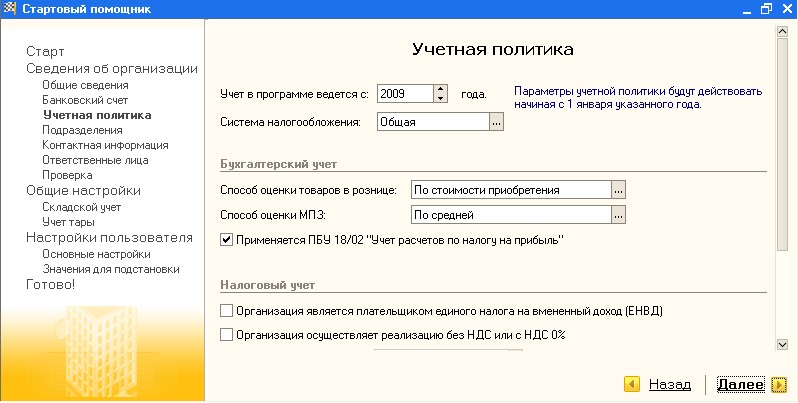Open the Подразделения step
This screenshot has height=403, width=798.
point(82,130)
